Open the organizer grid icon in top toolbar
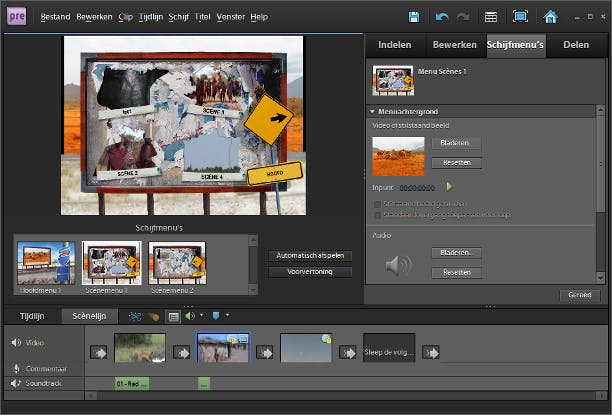 click(x=491, y=17)
